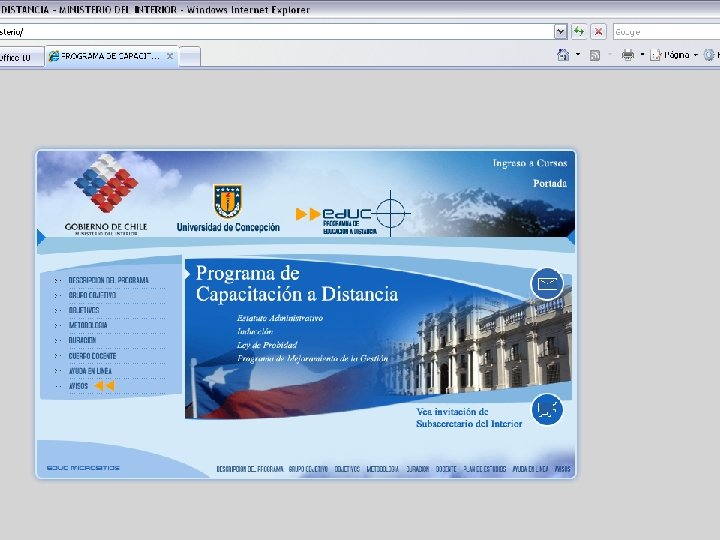720x540 pixels.
Task: Open Grupo Objetivo in the side menu
Action: pos(92,295)
